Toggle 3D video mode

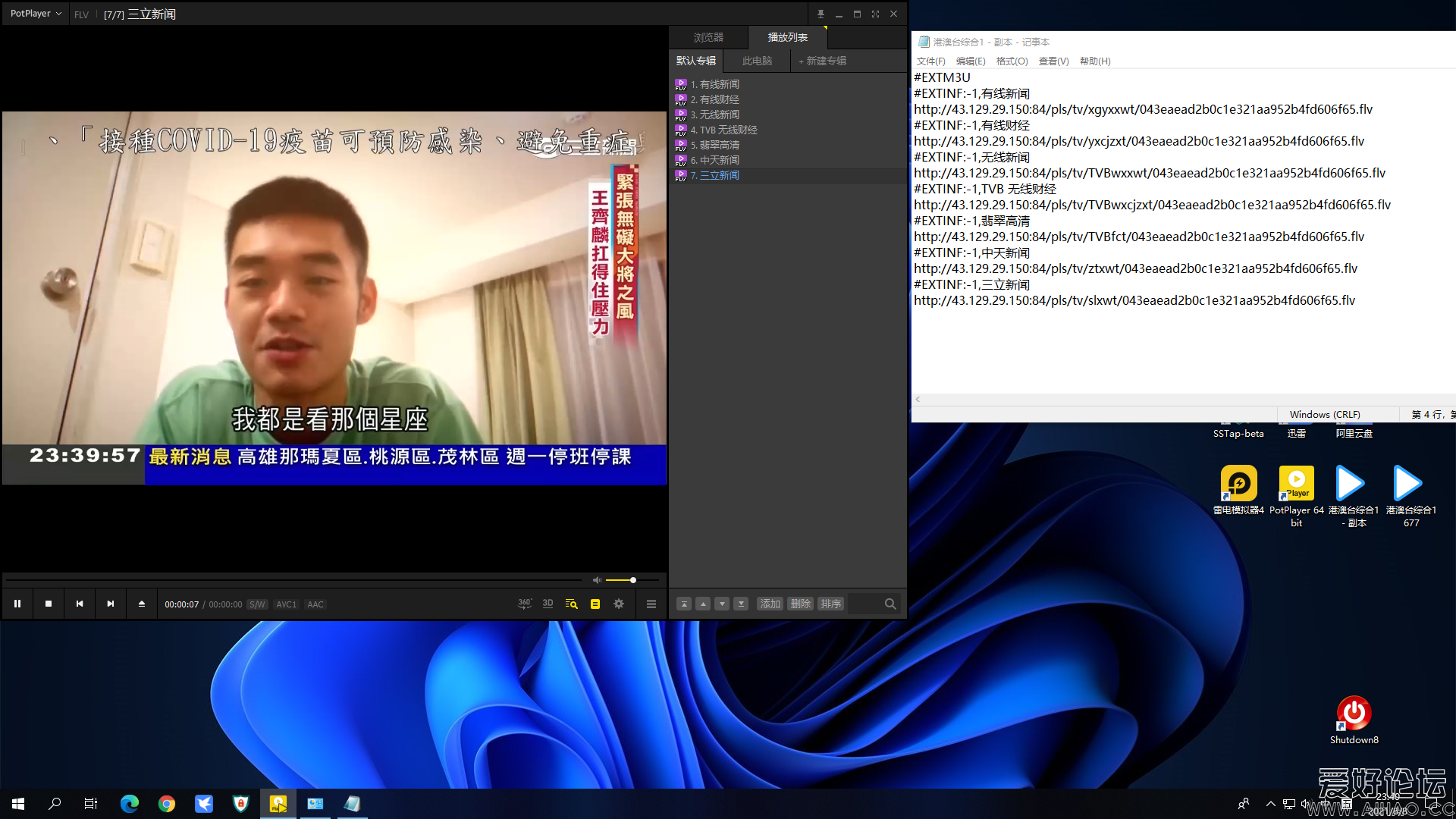click(548, 604)
